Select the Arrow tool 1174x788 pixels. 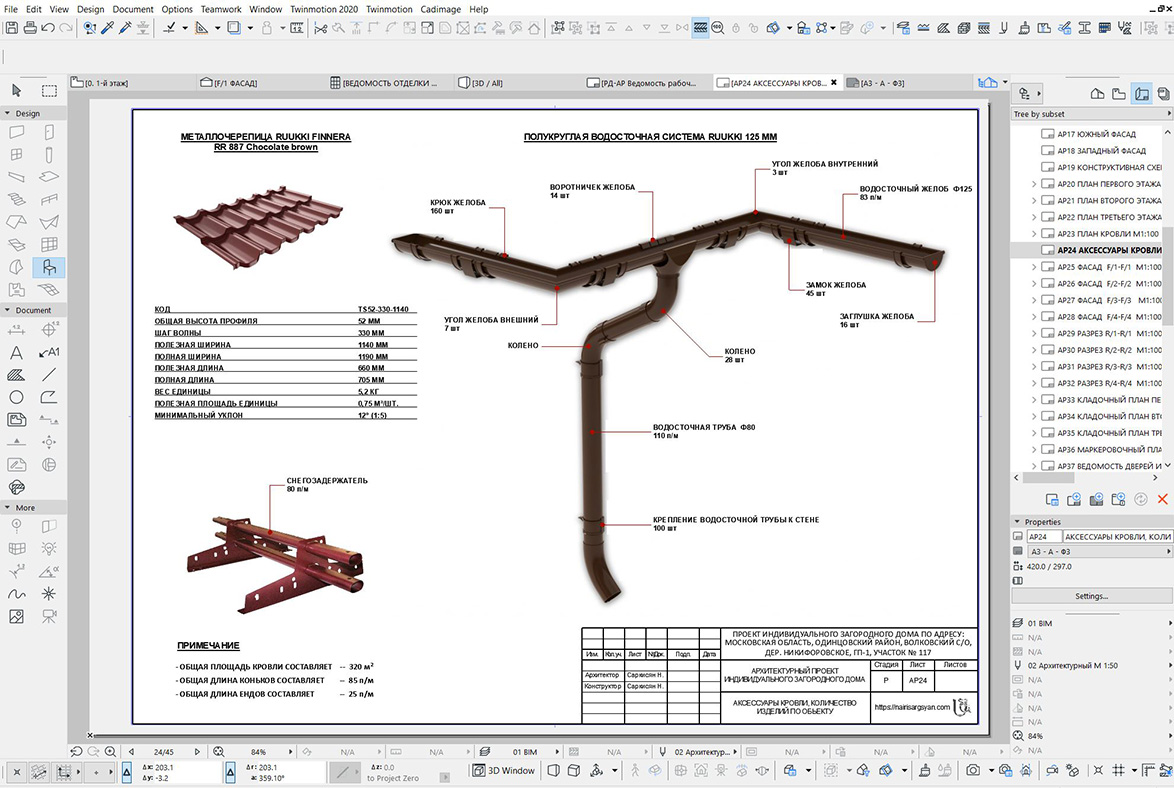tap(16, 91)
